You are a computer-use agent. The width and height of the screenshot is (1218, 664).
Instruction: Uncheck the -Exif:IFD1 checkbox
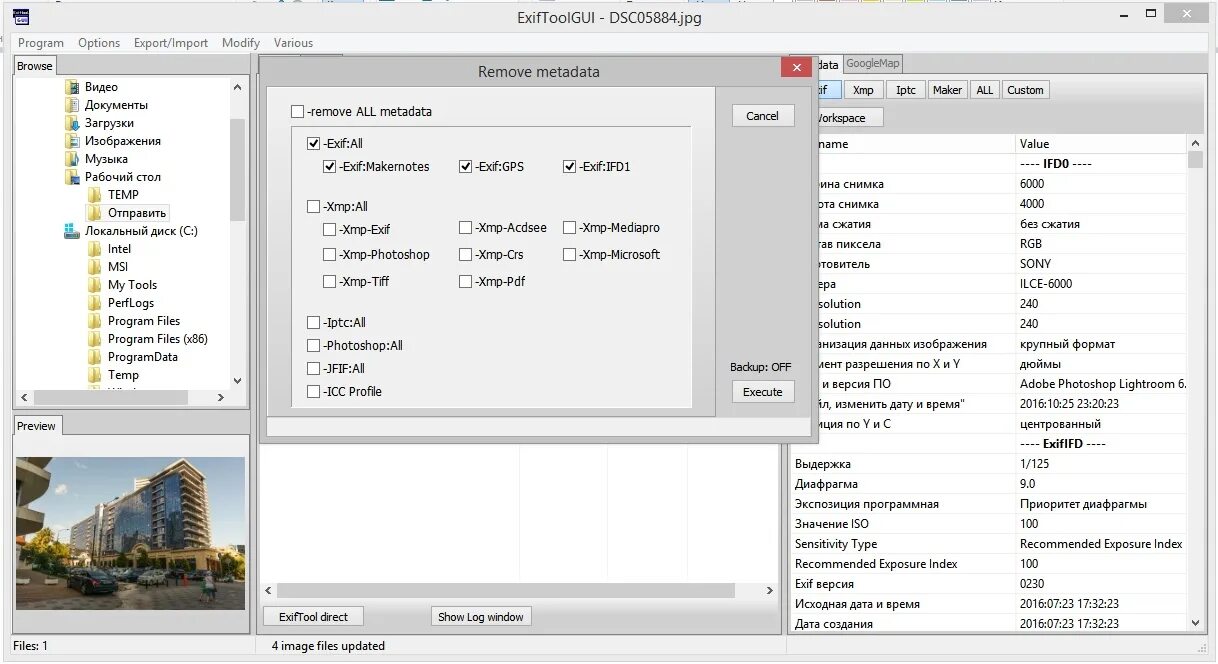click(570, 167)
